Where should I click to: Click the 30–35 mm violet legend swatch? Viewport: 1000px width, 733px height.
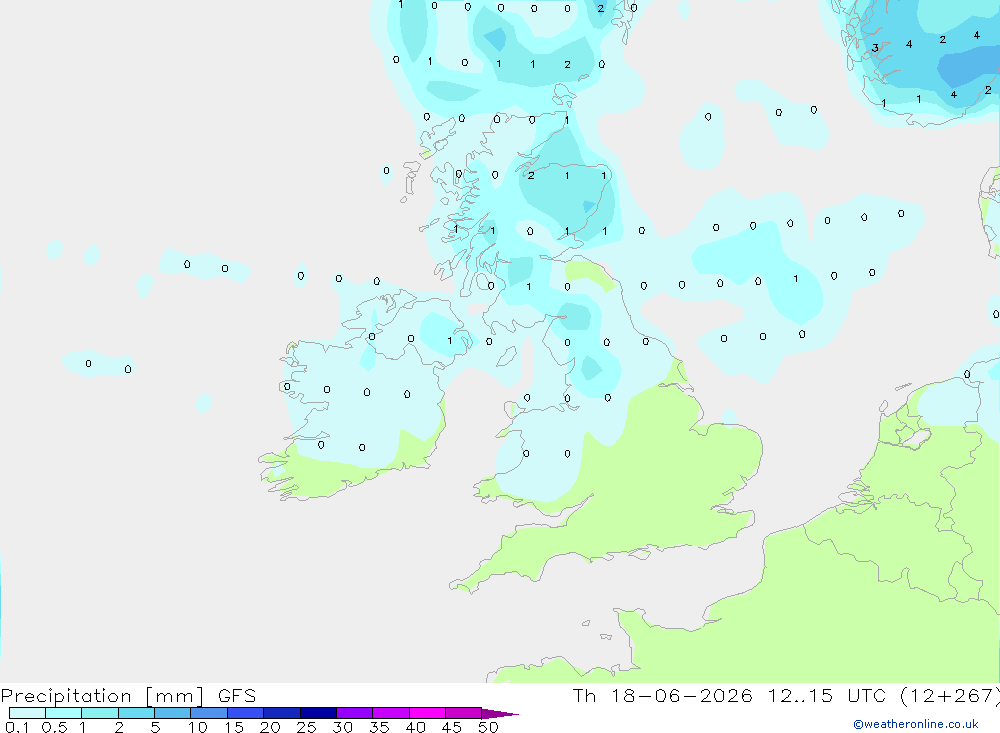coord(355,713)
